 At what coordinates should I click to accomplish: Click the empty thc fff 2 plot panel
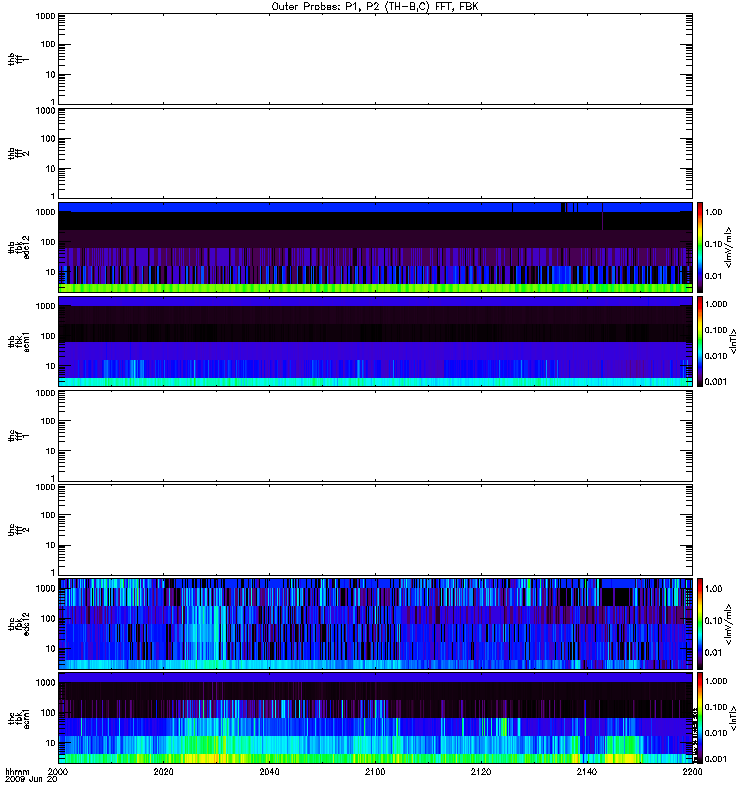375,530
